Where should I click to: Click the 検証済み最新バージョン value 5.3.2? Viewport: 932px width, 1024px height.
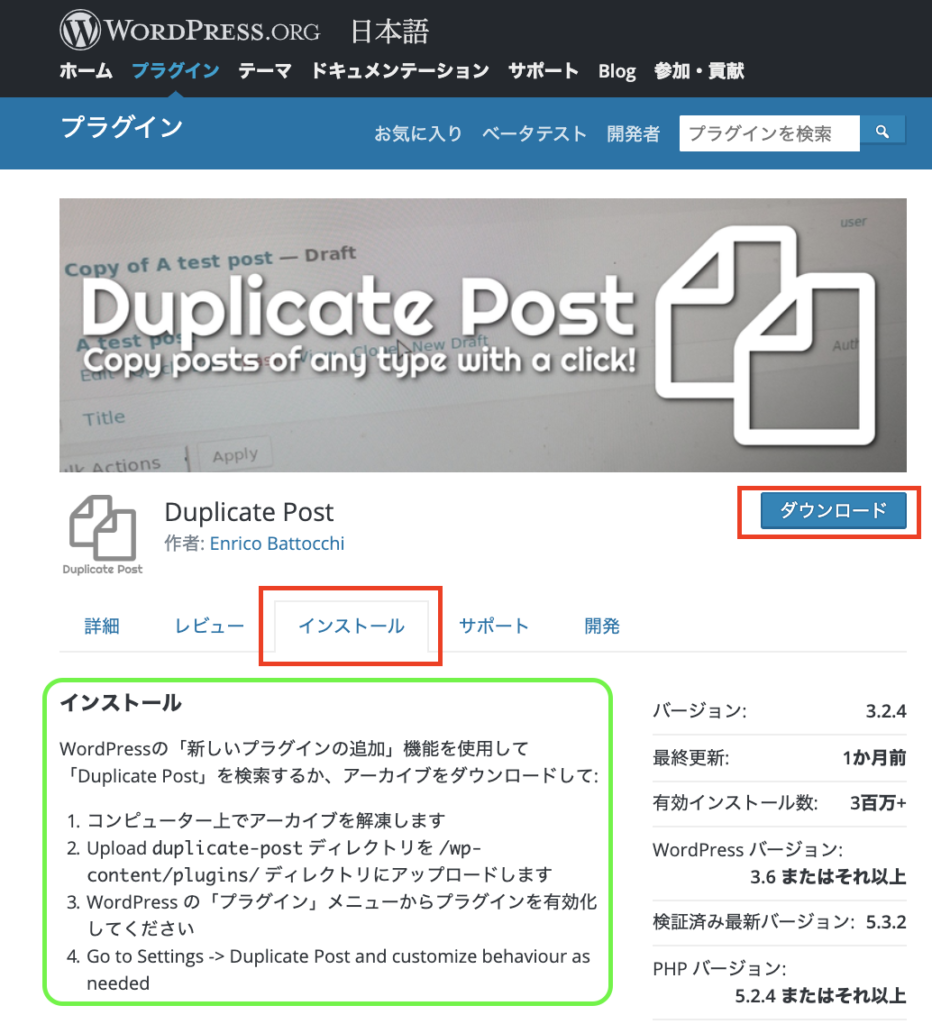(x=886, y=922)
